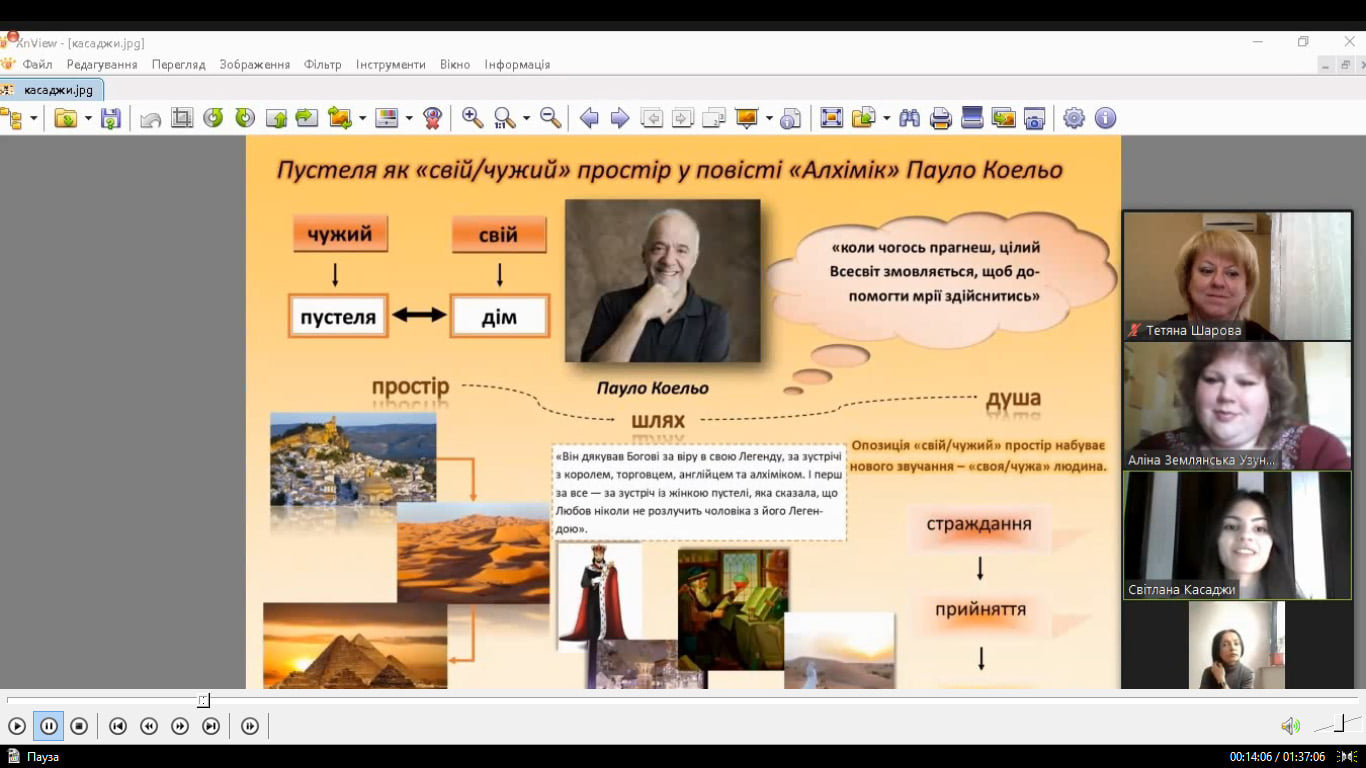Click the zoom out magnifier icon
This screenshot has height=768, width=1366.
(551, 118)
